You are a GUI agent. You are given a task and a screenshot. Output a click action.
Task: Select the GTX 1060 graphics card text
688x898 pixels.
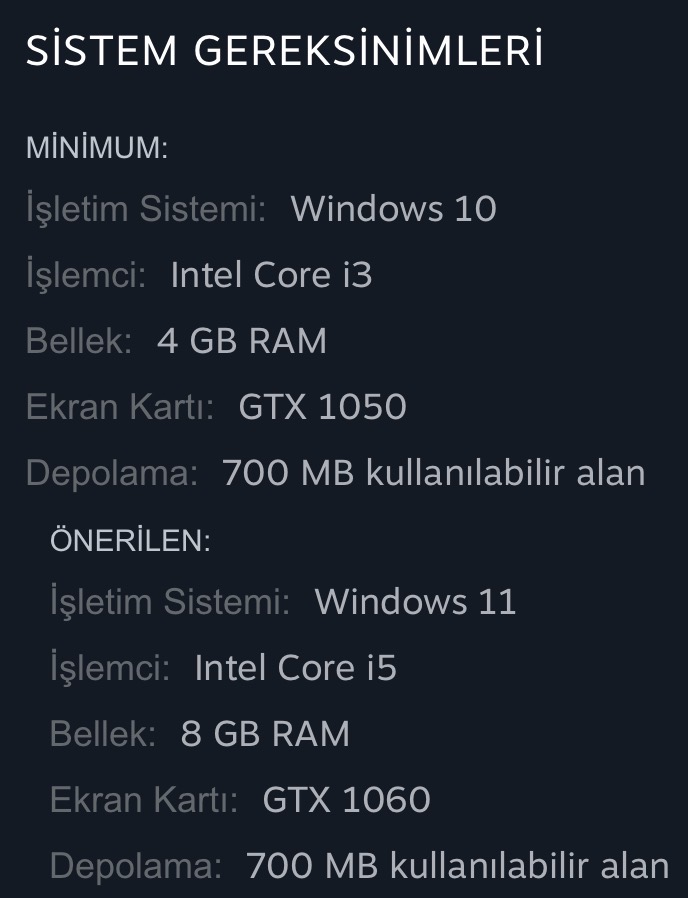(x=346, y=800)
